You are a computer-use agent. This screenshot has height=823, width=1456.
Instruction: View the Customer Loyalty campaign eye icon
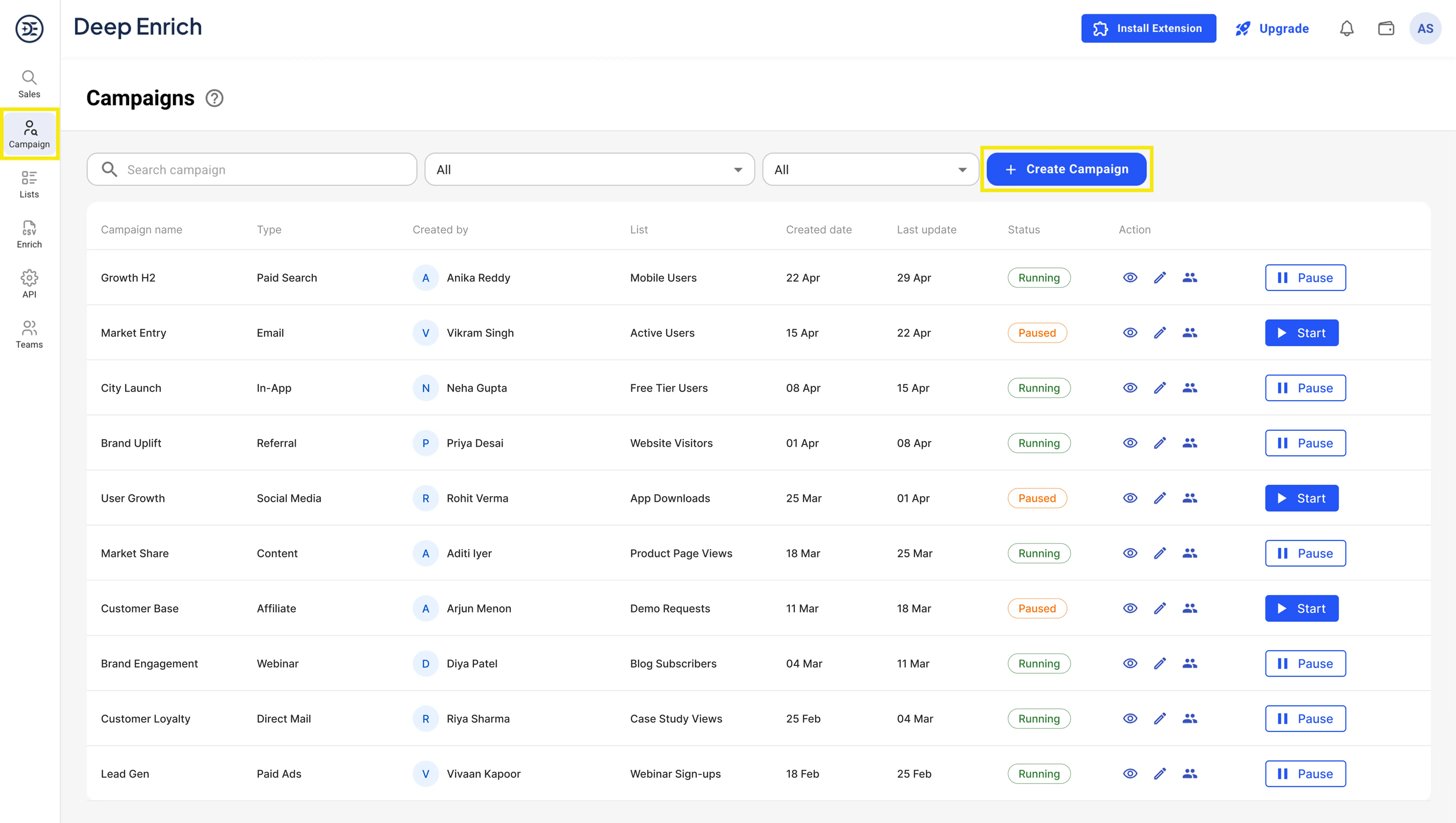pos(1130,718)
